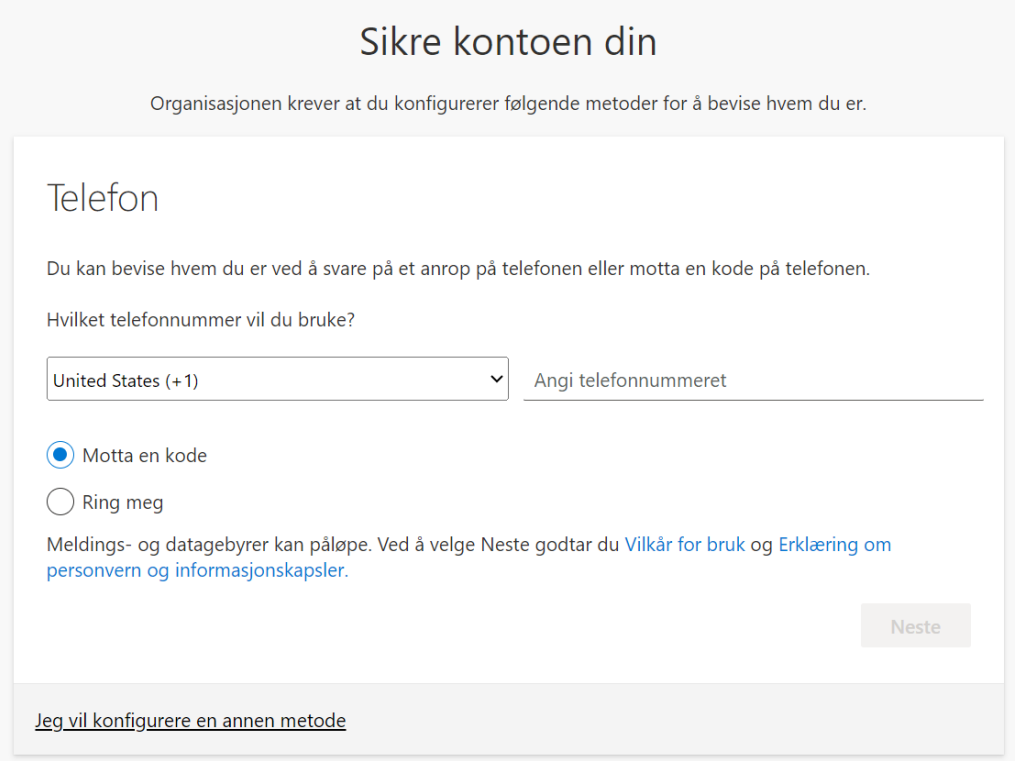This screenshot has height=761, width=1017.
Task: Click the 'Hvilket telefonnummer vil du bruke?' label
Action: pyautogui.click(x=201, y=320)
